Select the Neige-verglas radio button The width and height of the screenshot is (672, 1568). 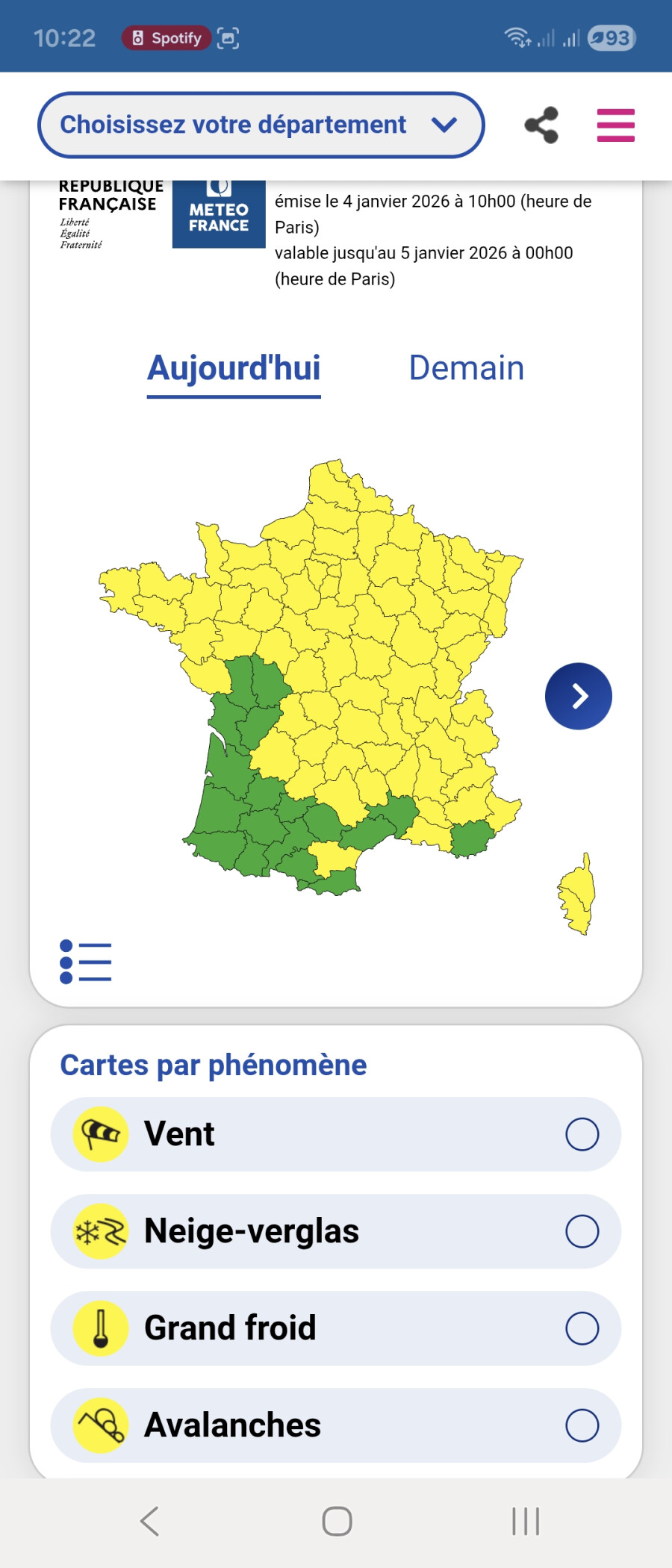tap(582, 1231)
